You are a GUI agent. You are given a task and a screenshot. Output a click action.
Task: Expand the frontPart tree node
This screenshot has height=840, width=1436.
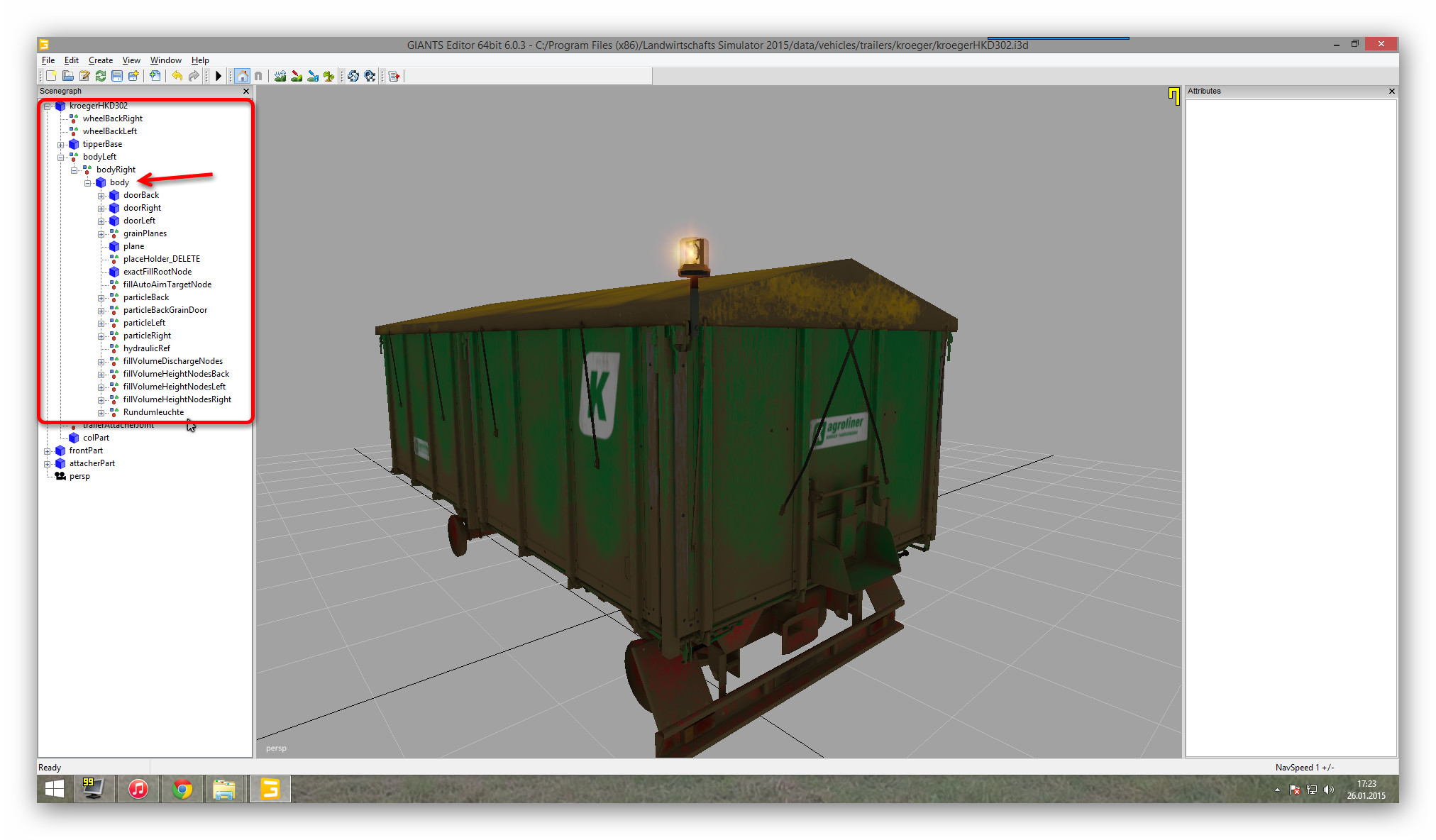[48, 451]
